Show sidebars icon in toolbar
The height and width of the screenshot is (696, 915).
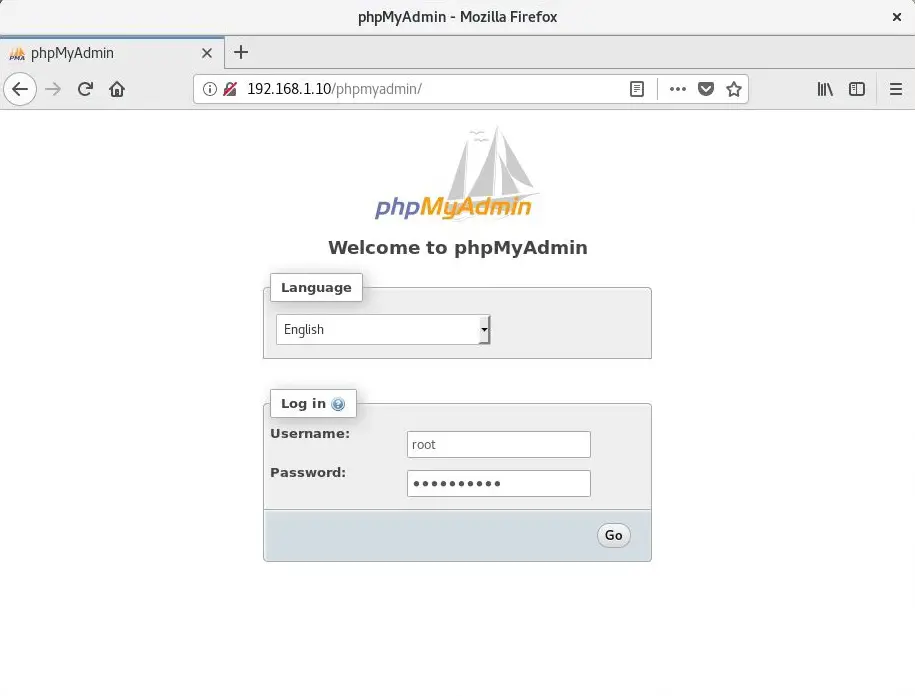(857, 89)
